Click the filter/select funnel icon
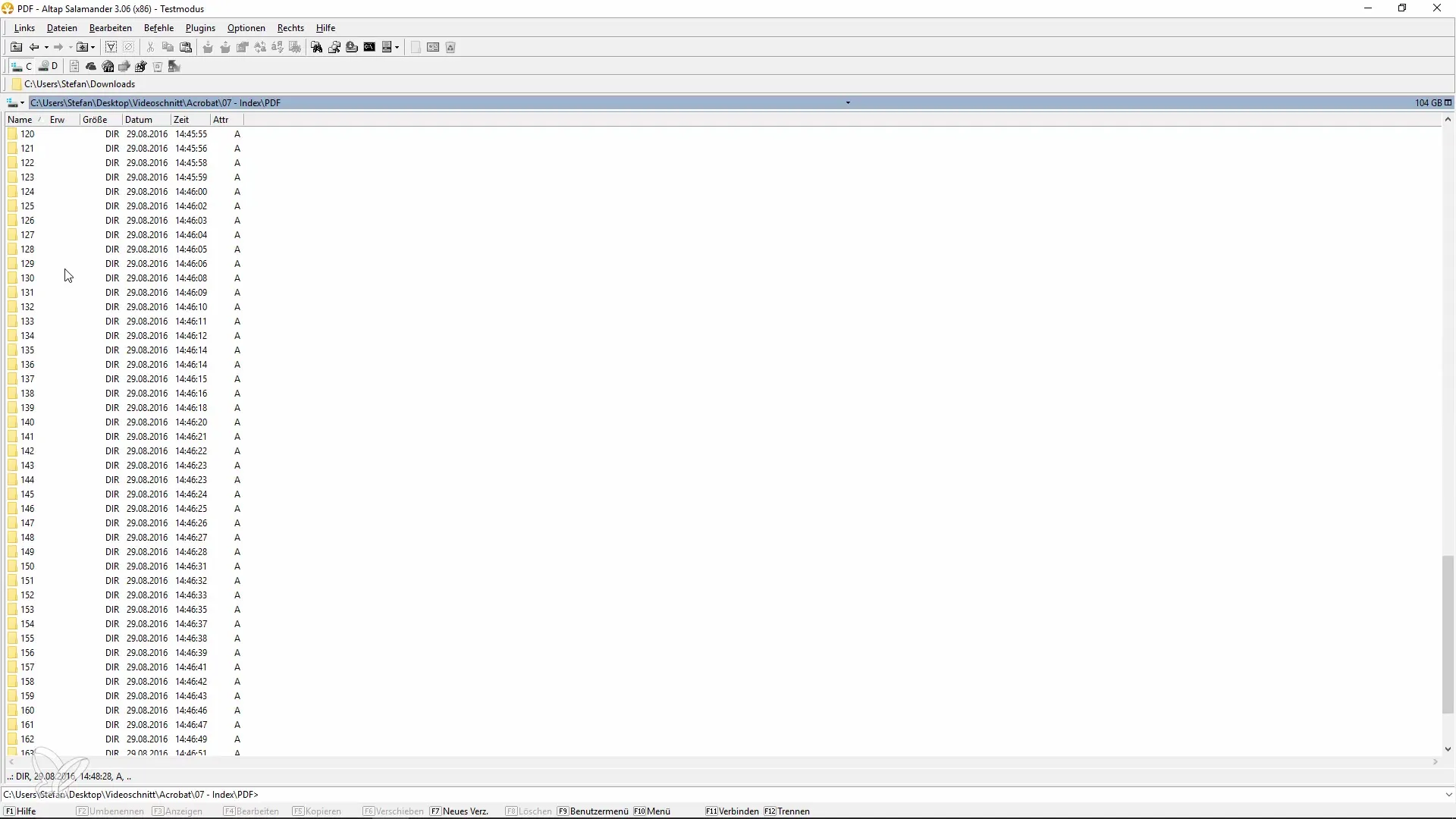The width and height of the screenshot is (1456, 819). click(111, 47)
